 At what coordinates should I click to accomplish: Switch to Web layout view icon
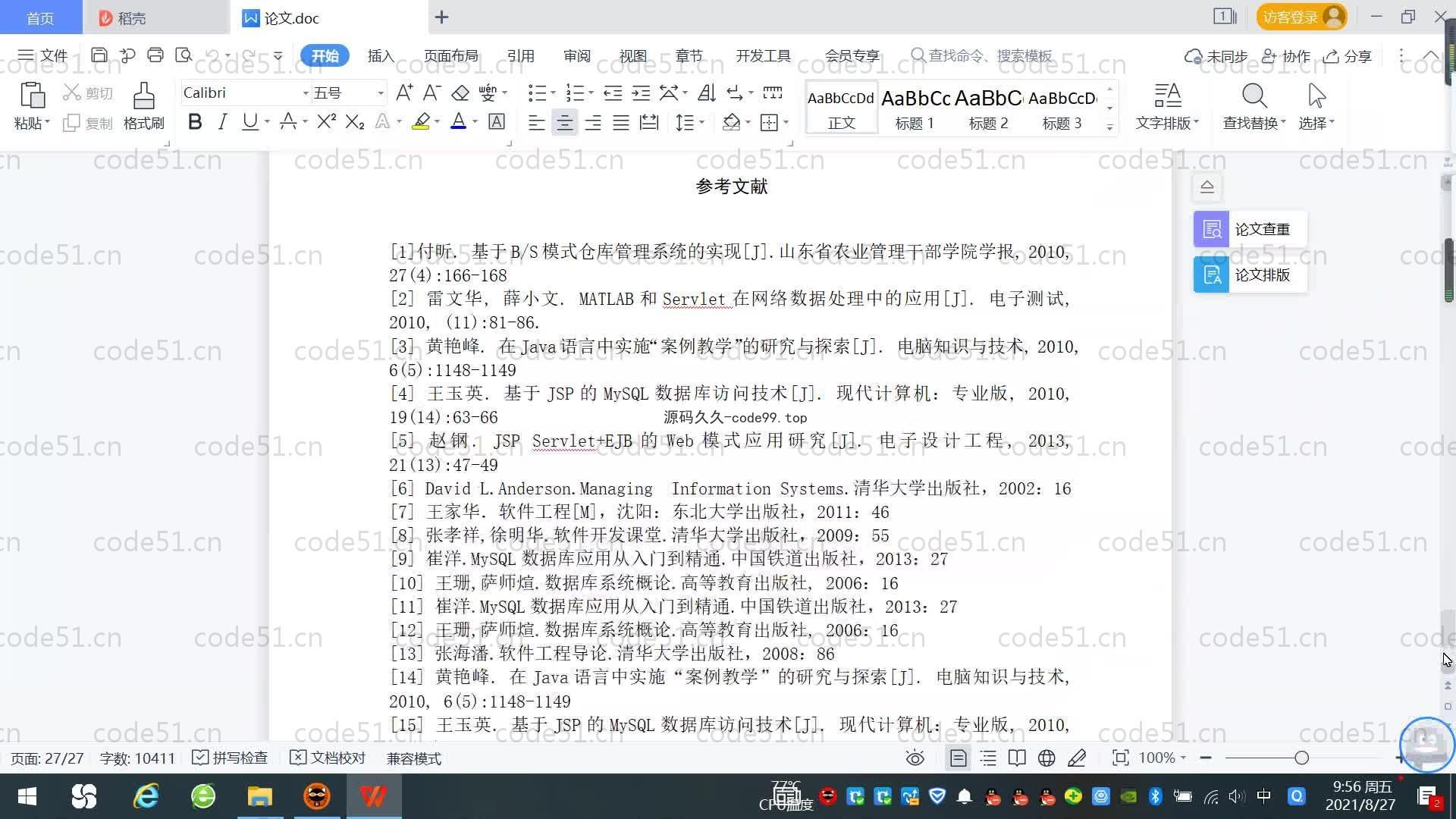pos(1046,758)
